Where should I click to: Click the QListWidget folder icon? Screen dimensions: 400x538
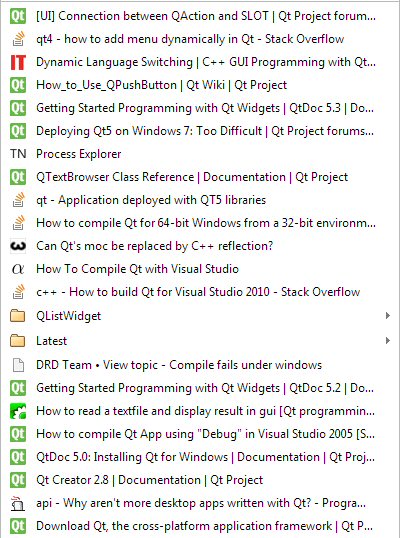coord(18,316)
